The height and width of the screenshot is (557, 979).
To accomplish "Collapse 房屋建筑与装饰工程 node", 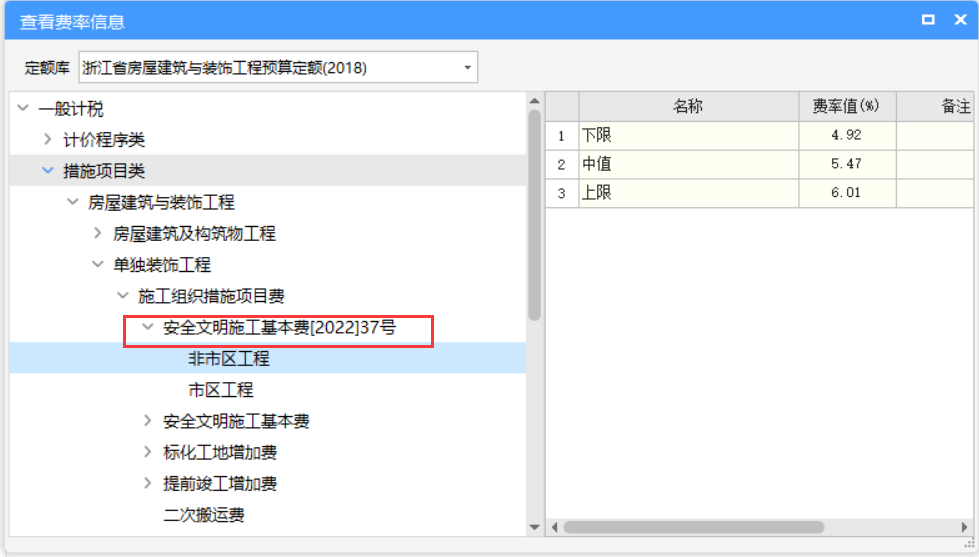I will [73, 202].
